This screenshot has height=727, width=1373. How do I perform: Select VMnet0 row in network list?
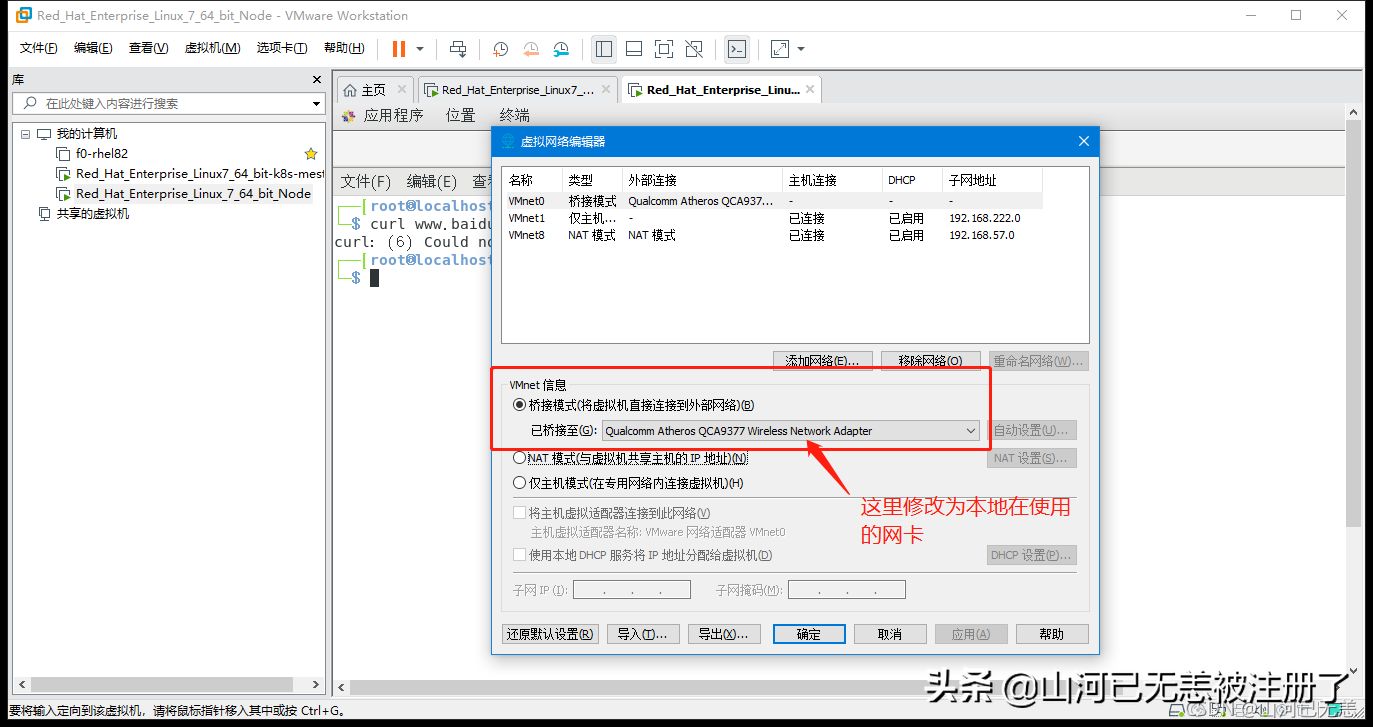coord(773,201)
